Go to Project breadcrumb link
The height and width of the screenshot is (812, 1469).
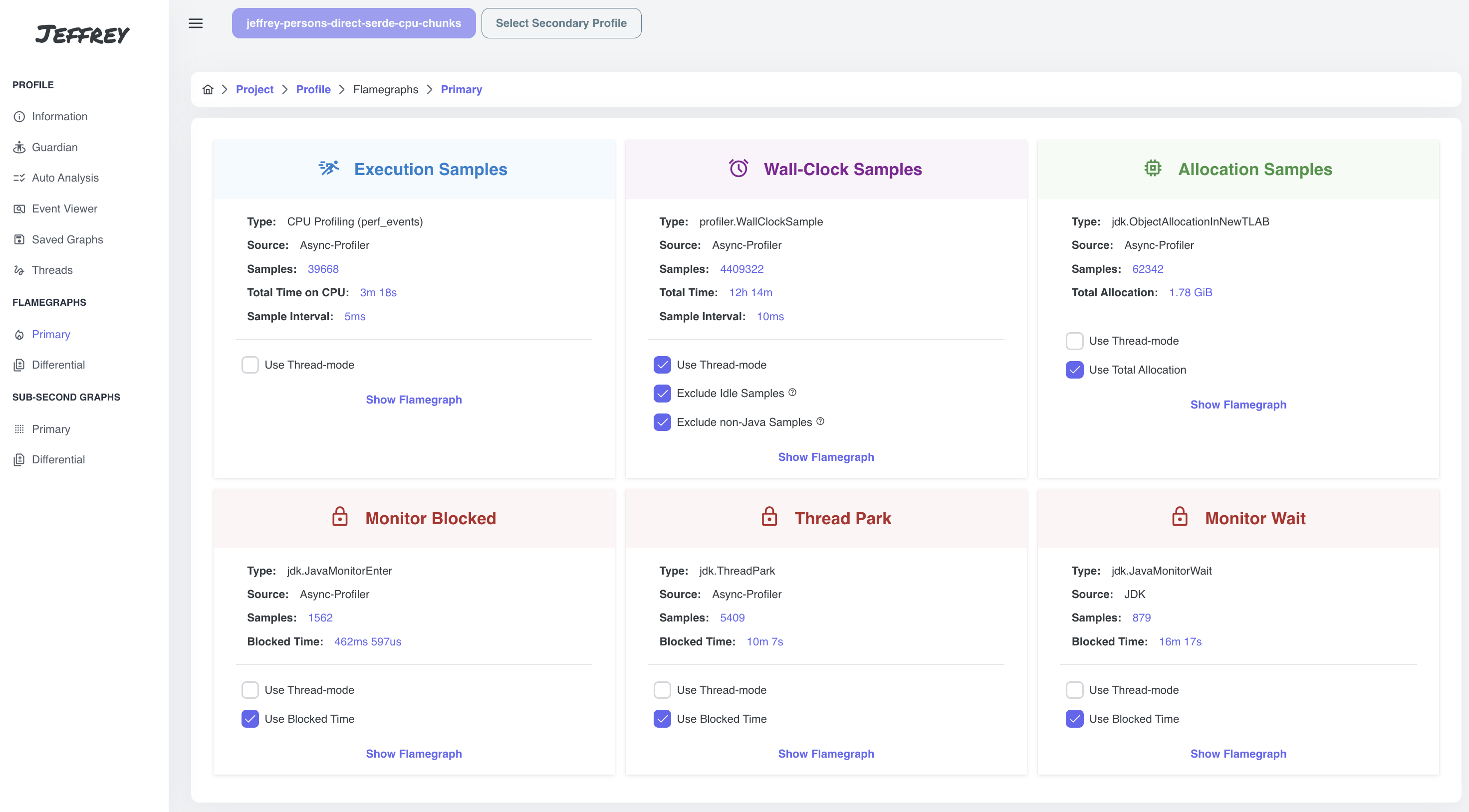[x=254, y=89]
